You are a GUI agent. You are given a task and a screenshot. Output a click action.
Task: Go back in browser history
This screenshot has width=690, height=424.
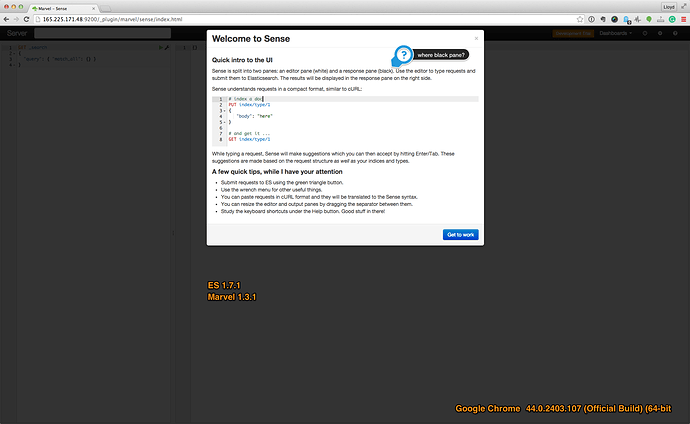[6, 19]
